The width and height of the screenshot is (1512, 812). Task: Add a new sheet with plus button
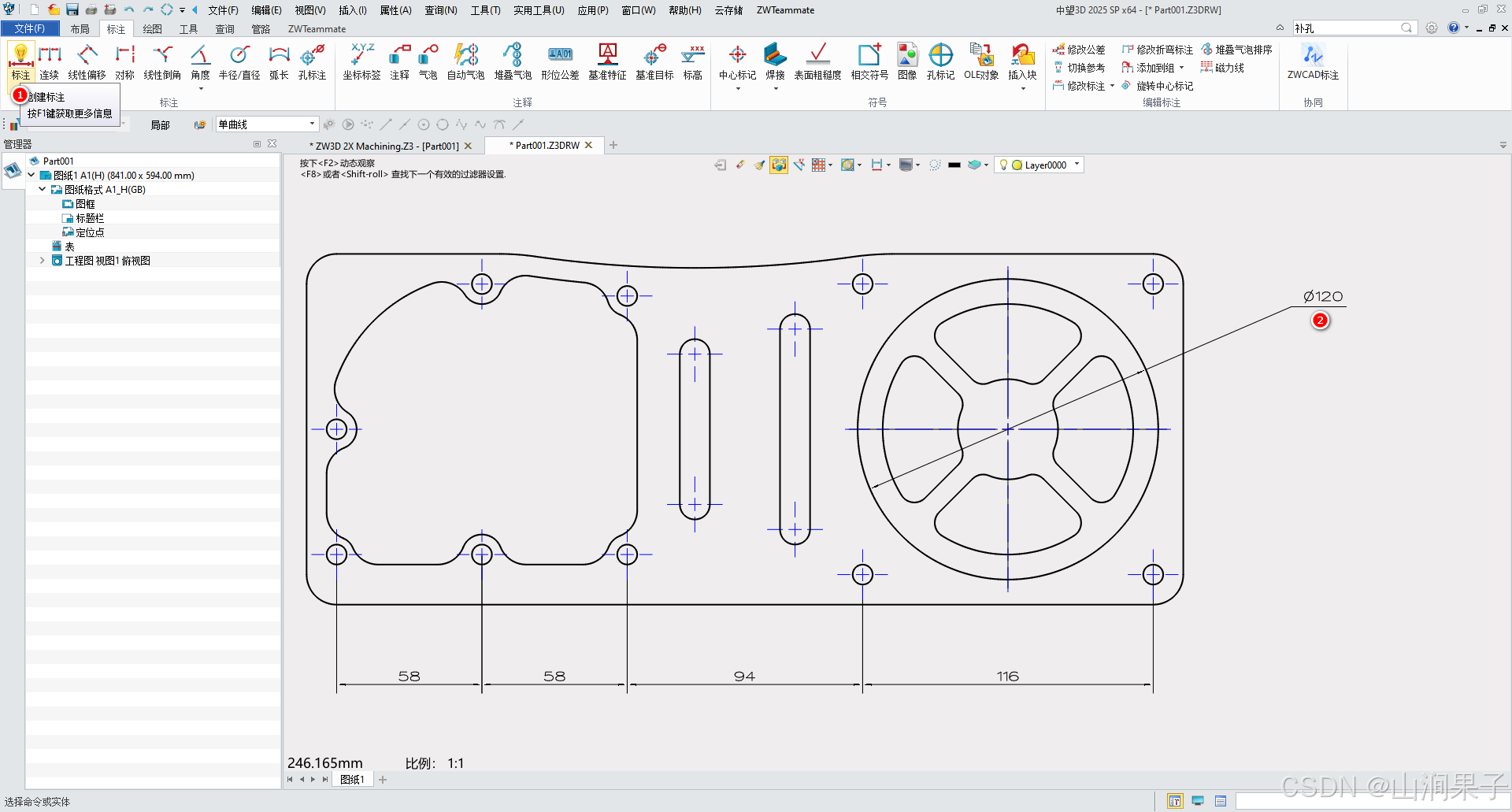[383, 780]
